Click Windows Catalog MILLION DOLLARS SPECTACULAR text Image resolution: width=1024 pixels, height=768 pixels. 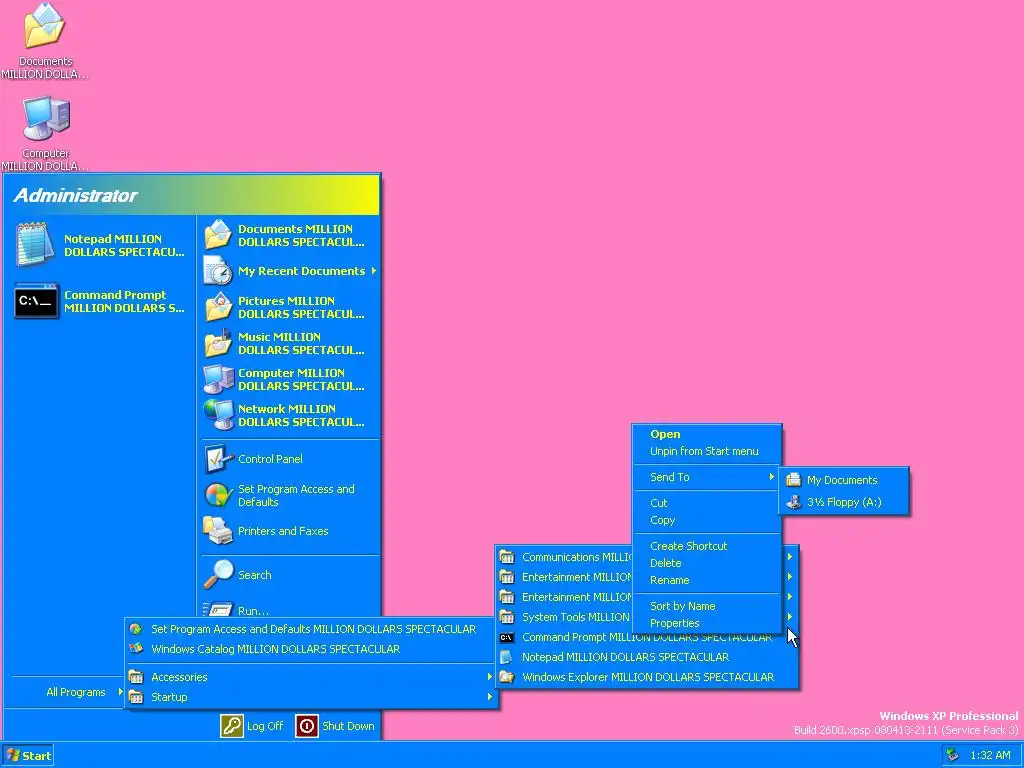pyautogui.click(x=276, y=648)
